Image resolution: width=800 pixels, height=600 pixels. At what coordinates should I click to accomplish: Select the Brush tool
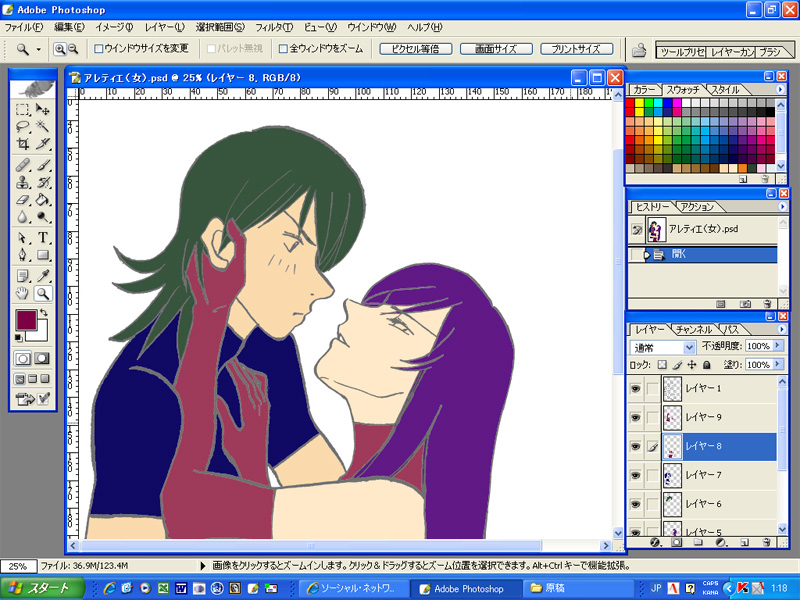coord(43,165)
